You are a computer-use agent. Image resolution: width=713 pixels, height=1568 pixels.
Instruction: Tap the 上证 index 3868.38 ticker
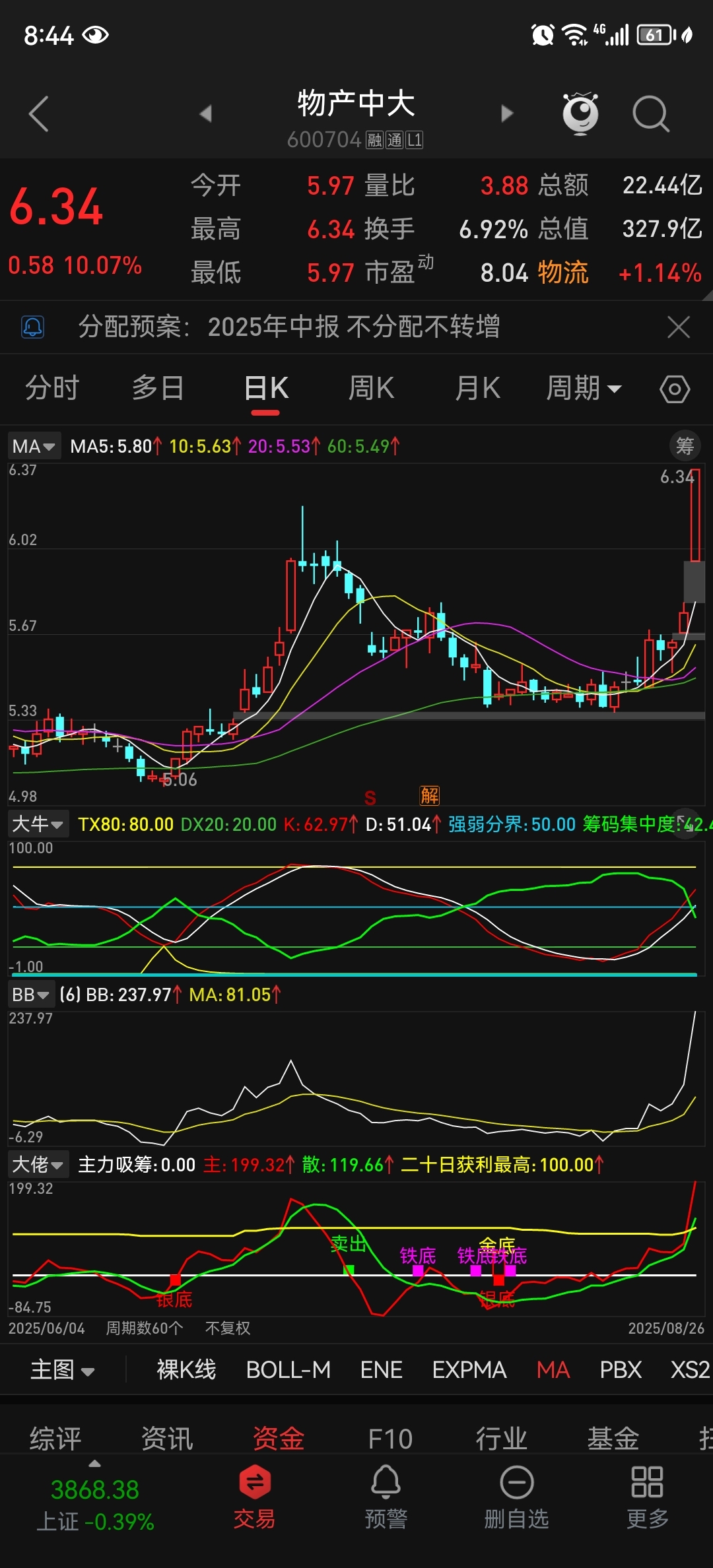[95, 1506]
